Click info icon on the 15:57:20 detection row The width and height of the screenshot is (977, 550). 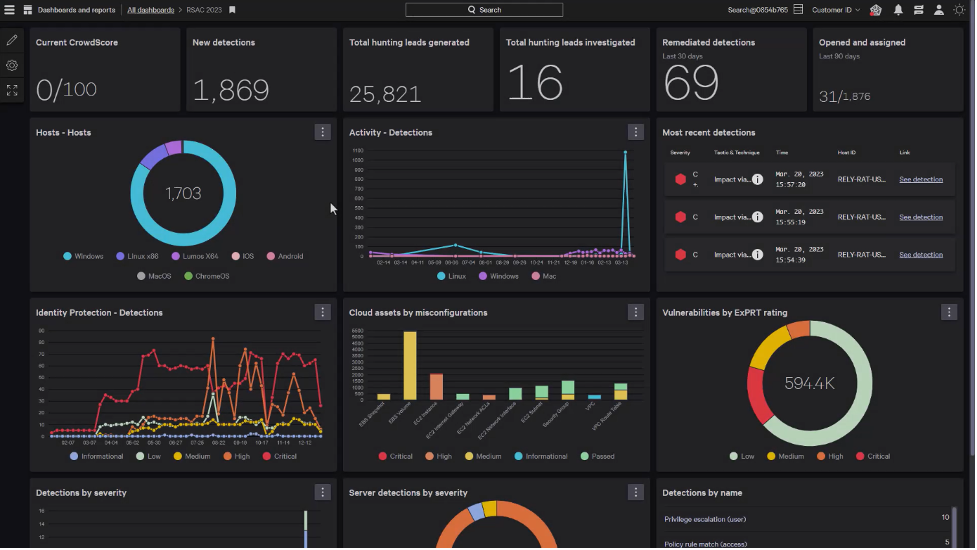(x=757, y=179)
